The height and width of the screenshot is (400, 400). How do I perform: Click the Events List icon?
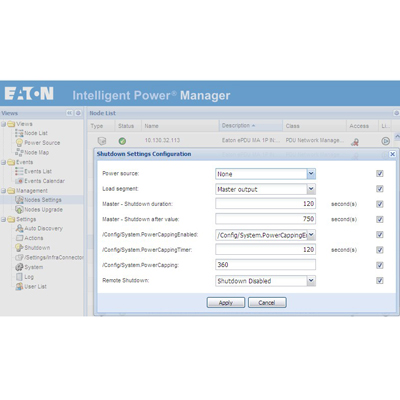click(x=19, y=171)
